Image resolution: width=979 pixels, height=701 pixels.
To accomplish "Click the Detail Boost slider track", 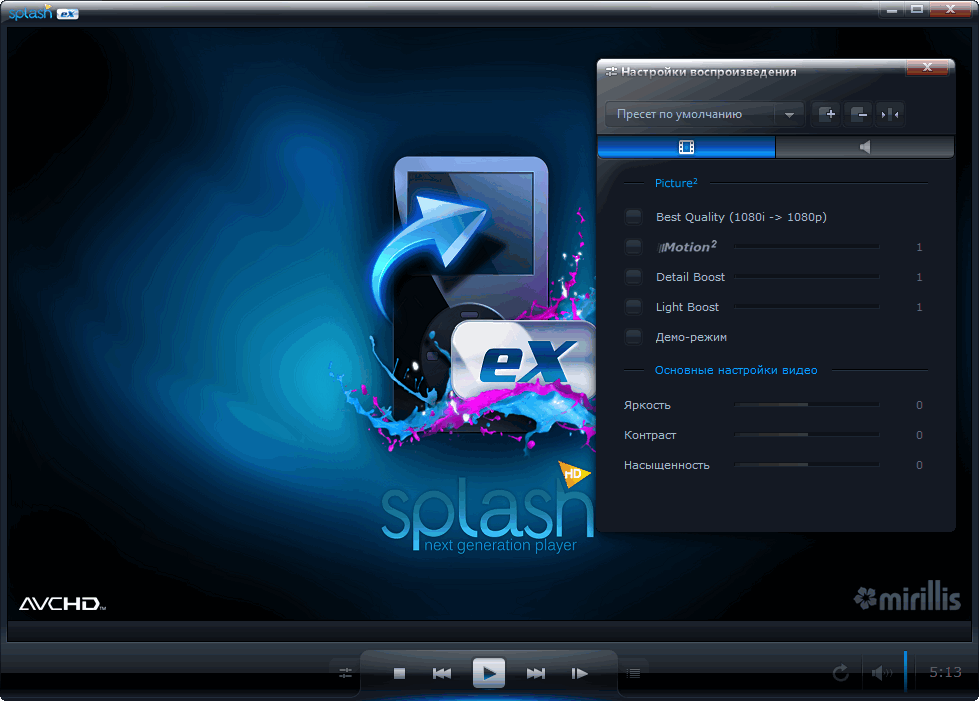I will click(807, 277).
